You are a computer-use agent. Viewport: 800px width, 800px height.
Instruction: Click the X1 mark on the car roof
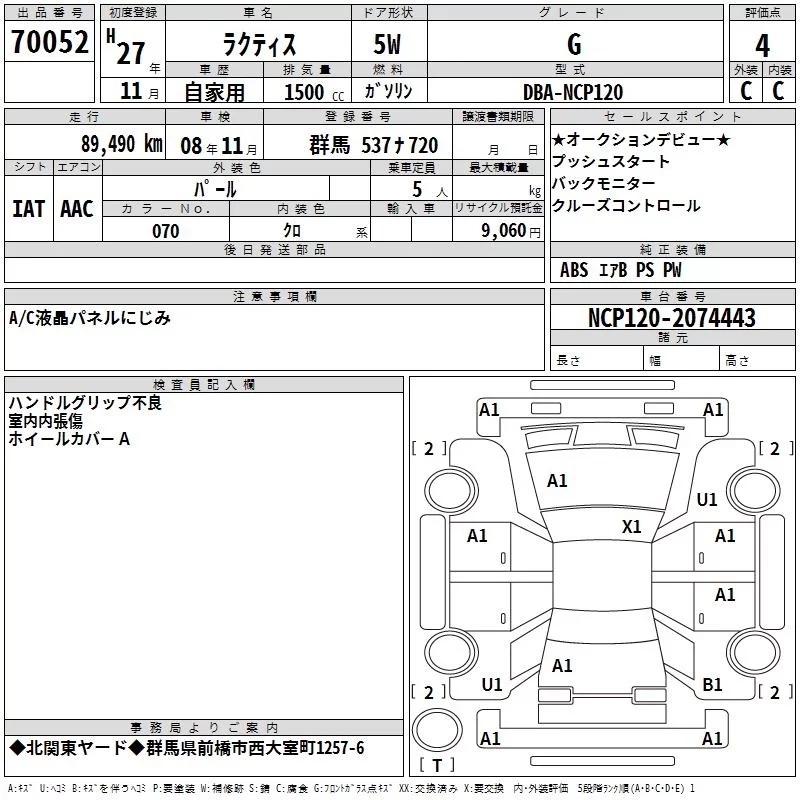coord(631,526)
